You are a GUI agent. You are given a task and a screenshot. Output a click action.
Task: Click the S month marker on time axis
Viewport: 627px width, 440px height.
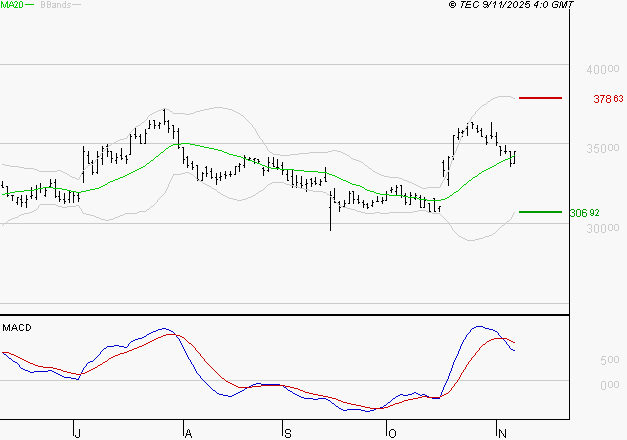click(x=288, y=433)
